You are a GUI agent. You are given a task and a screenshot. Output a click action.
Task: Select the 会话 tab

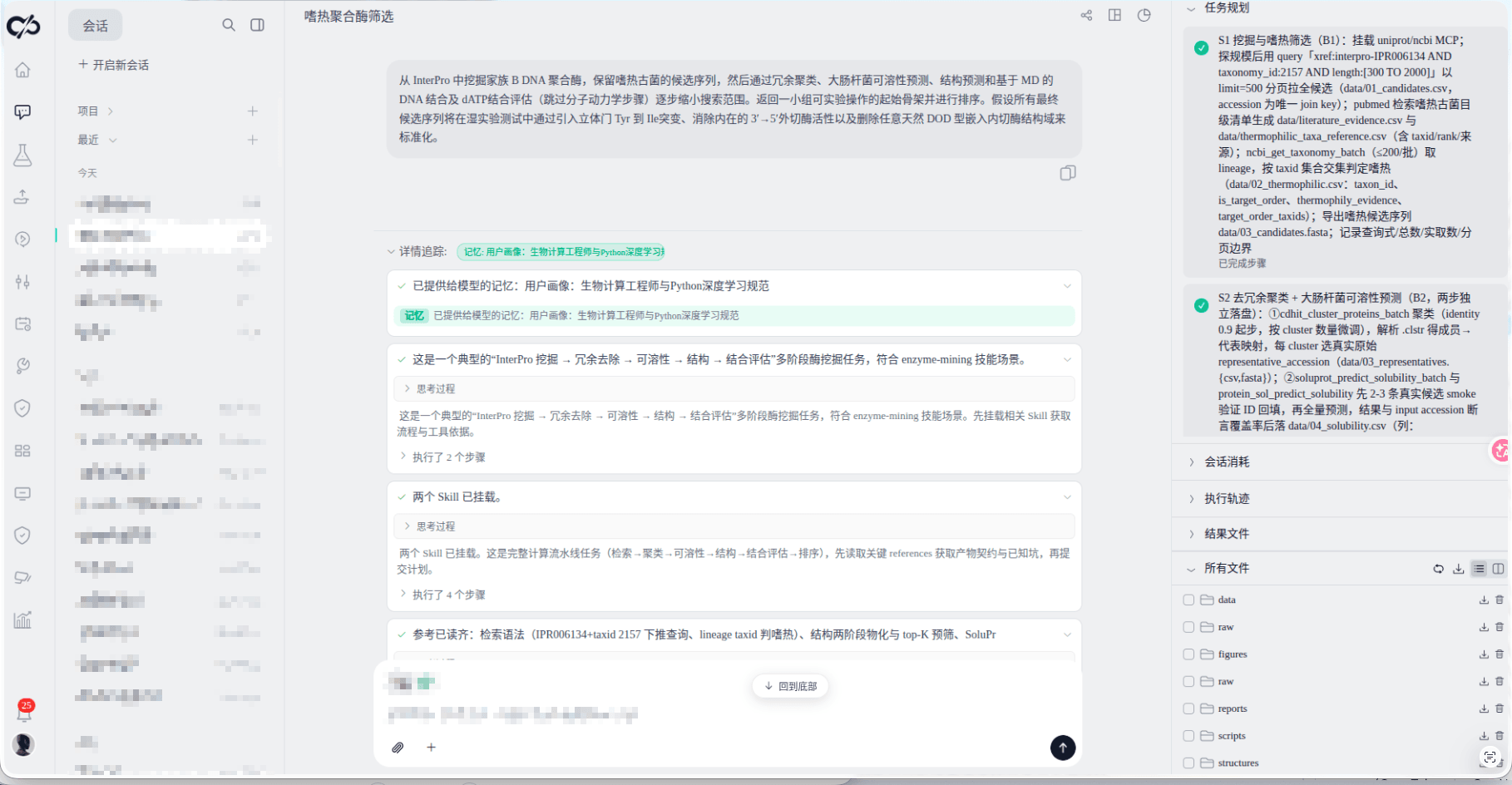(95, 25)
